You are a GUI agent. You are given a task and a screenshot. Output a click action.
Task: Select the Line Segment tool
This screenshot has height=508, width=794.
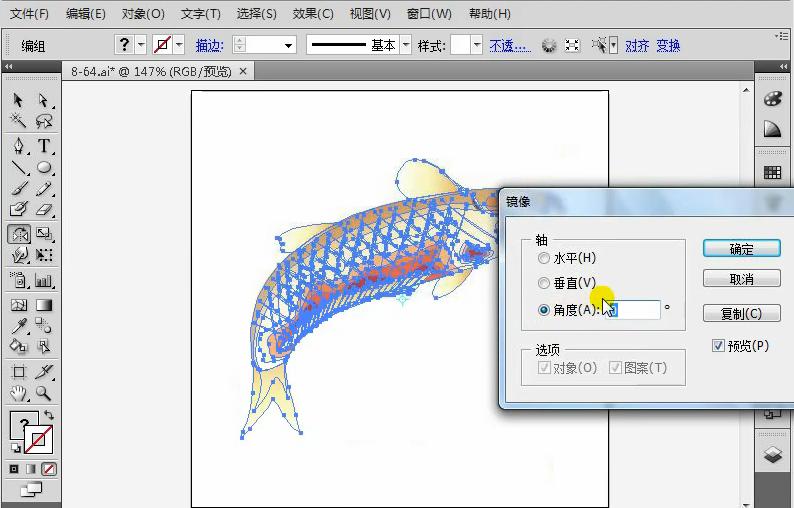coord(18,167)
